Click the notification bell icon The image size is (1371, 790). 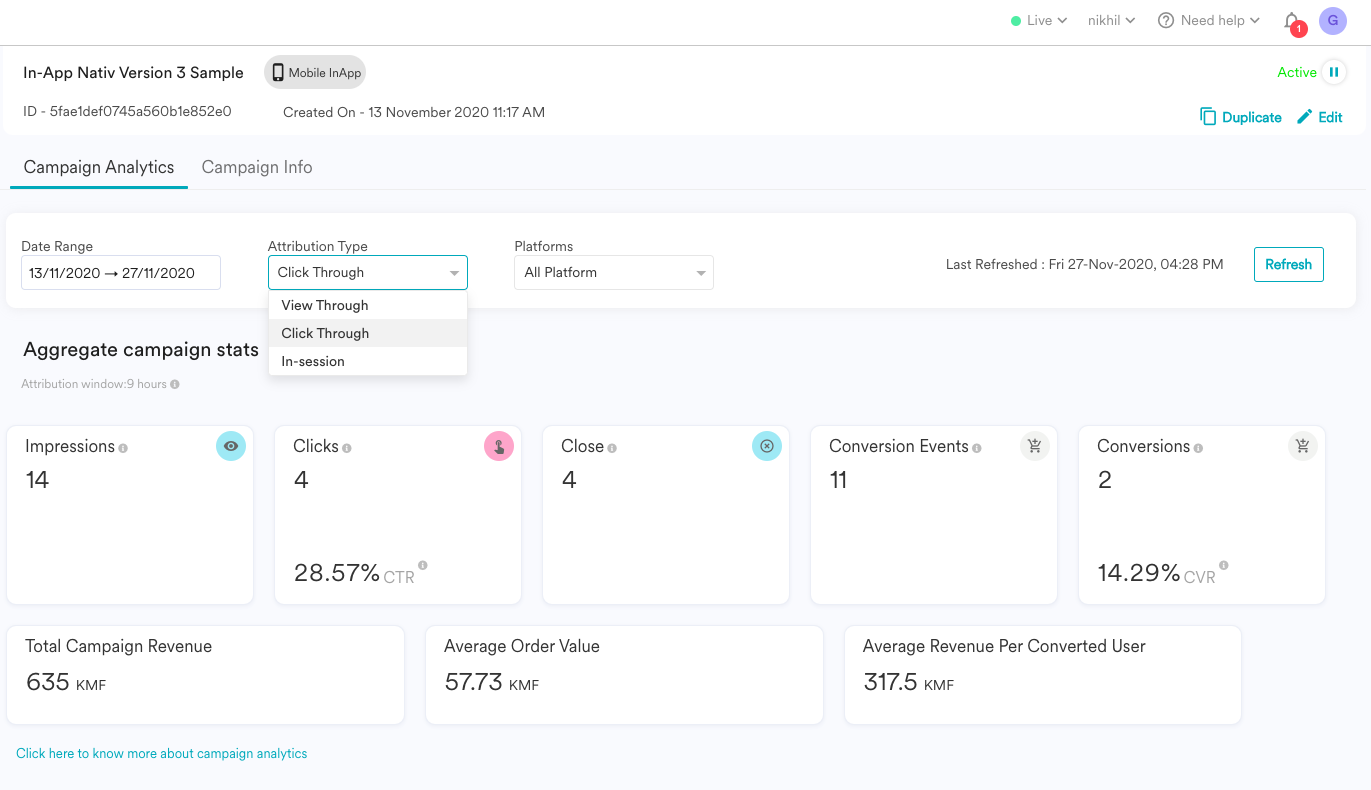(x=1292, y=21)
